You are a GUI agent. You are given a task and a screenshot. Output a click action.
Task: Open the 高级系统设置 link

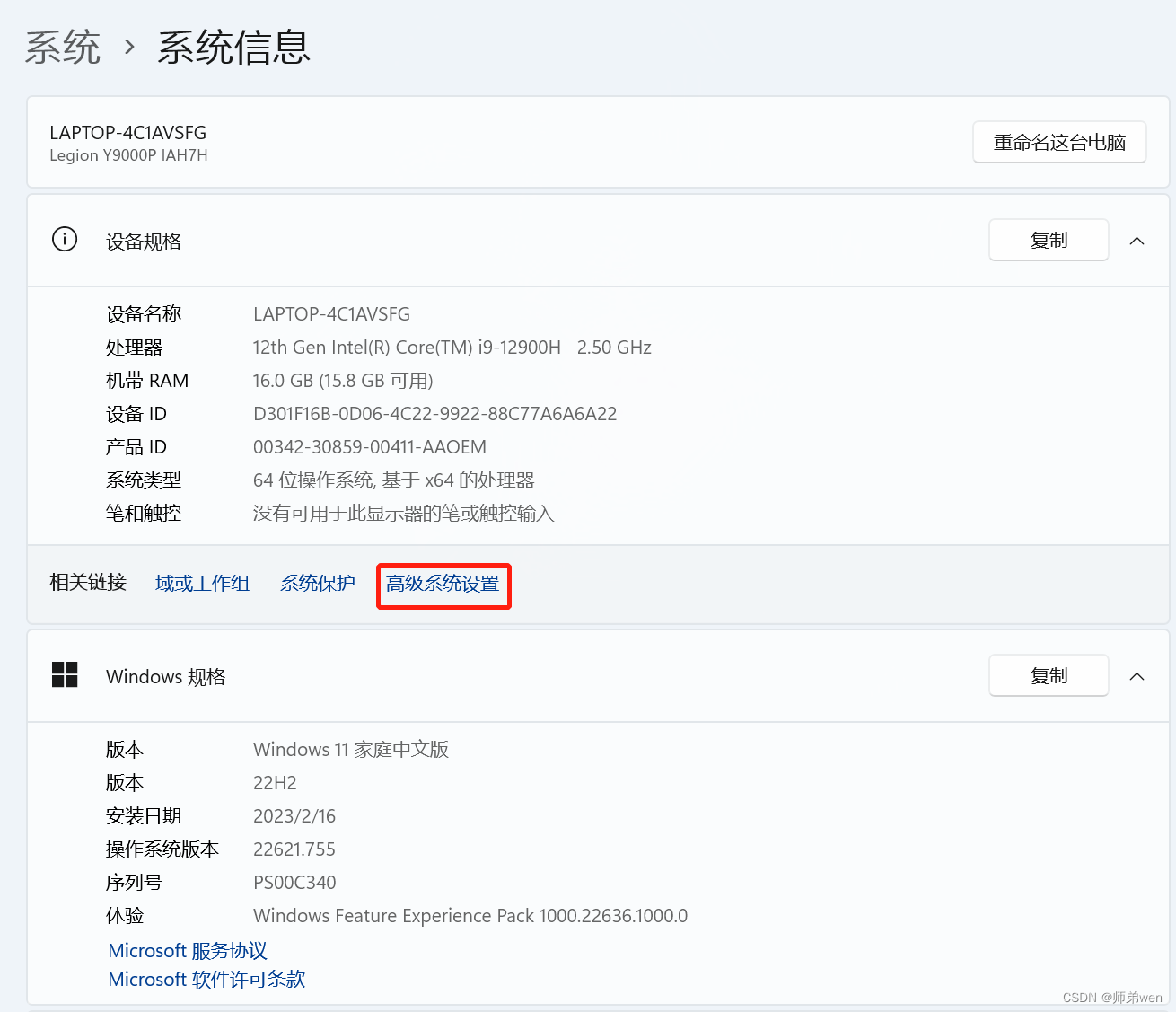443,584
